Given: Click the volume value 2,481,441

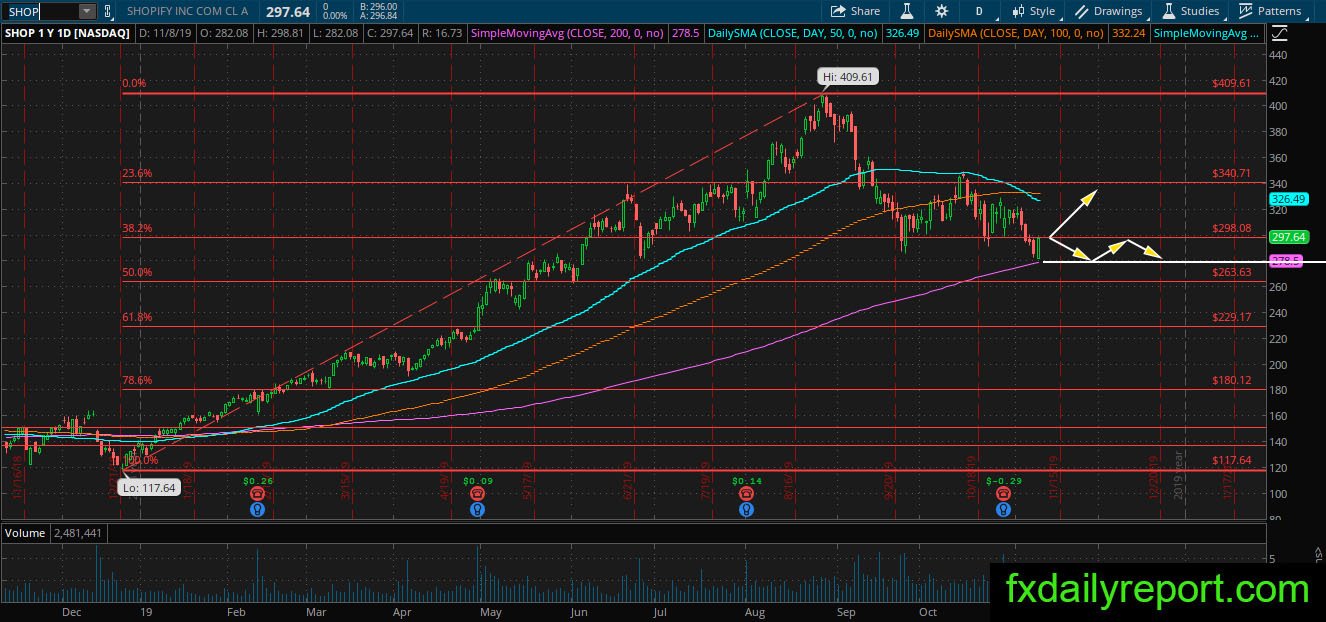Looking at the screenshot, I should click(78, 533).
